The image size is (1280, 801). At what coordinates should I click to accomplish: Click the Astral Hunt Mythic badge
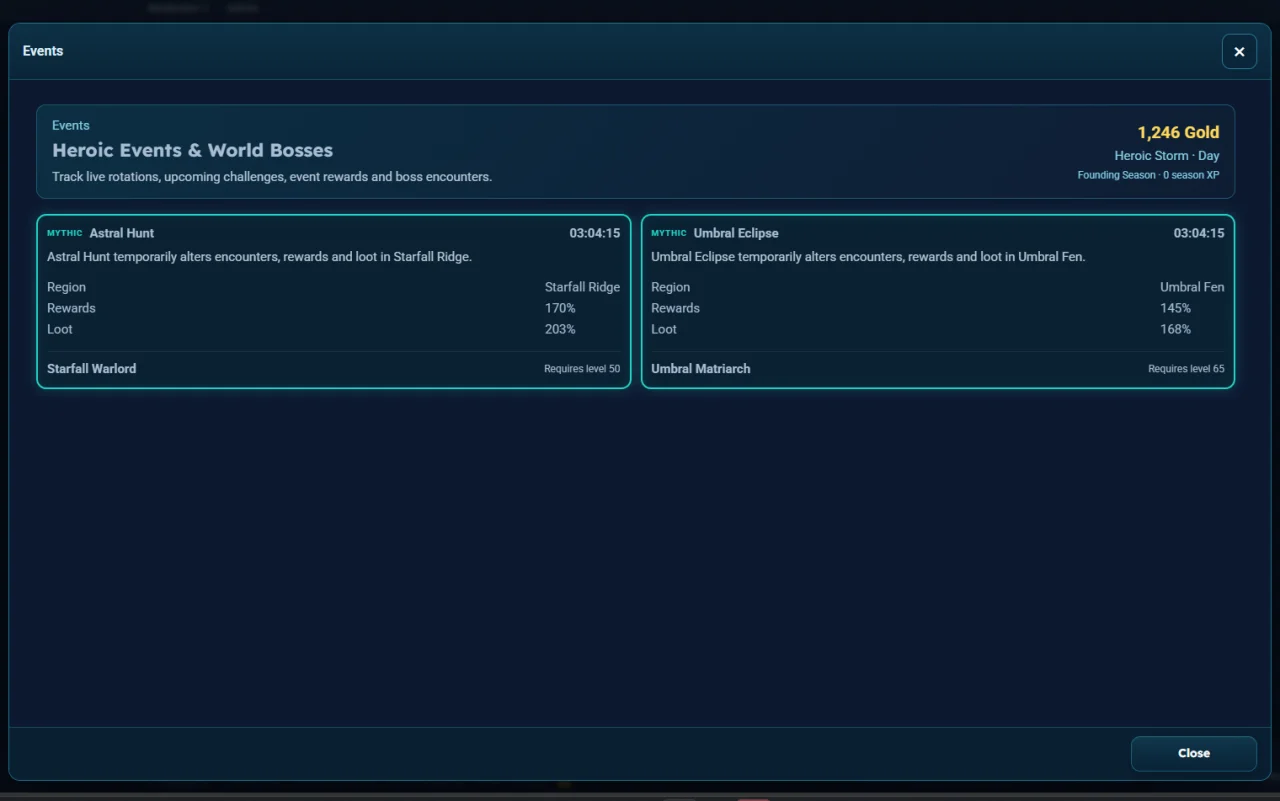pos(65,233)
